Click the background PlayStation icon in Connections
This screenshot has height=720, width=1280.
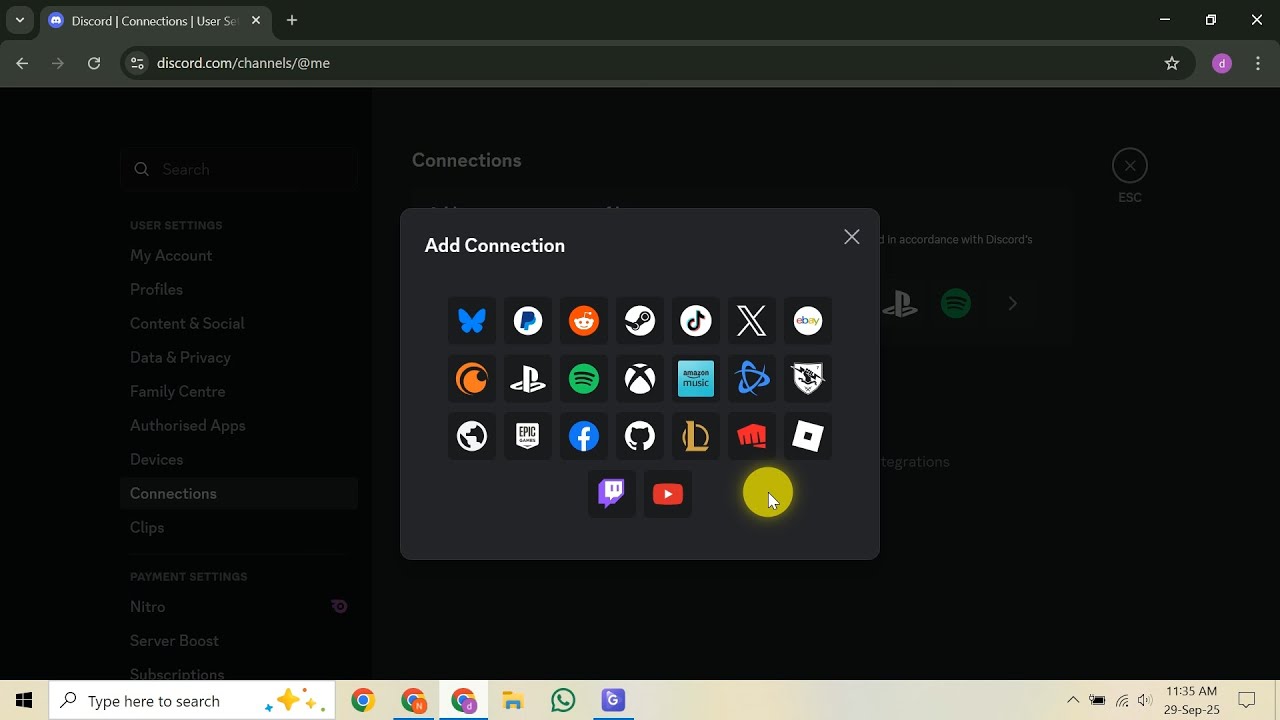900,303
